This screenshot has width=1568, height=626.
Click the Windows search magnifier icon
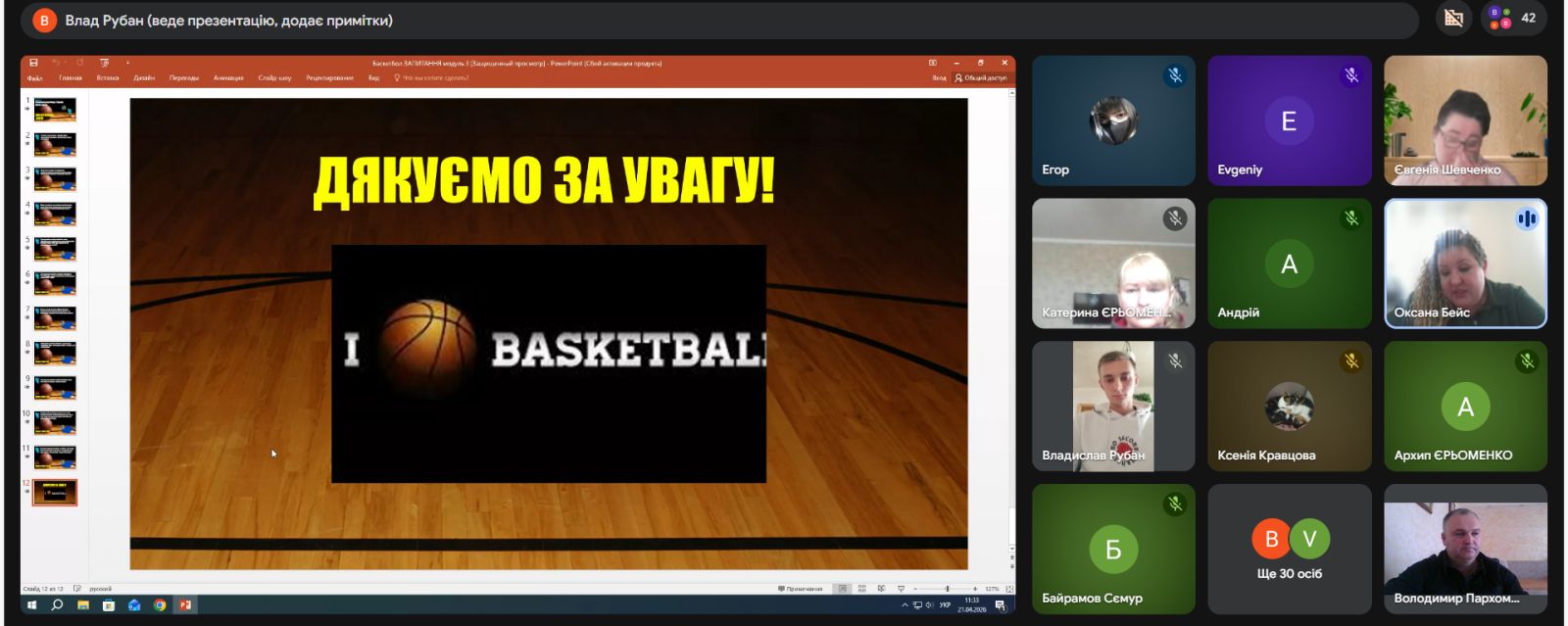[x=57, y=605]
